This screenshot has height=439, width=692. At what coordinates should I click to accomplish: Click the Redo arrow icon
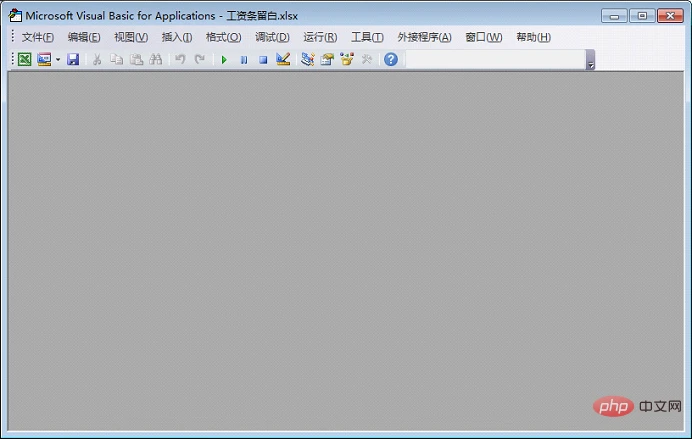(200, 59)
